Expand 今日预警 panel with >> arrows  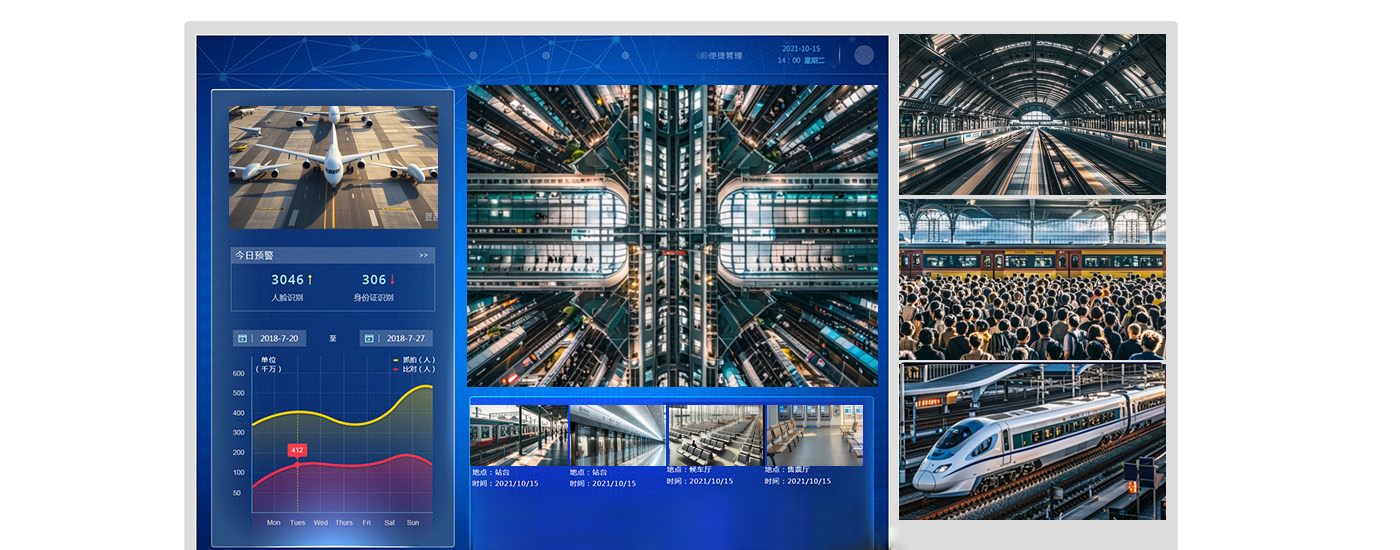[423, 255]
